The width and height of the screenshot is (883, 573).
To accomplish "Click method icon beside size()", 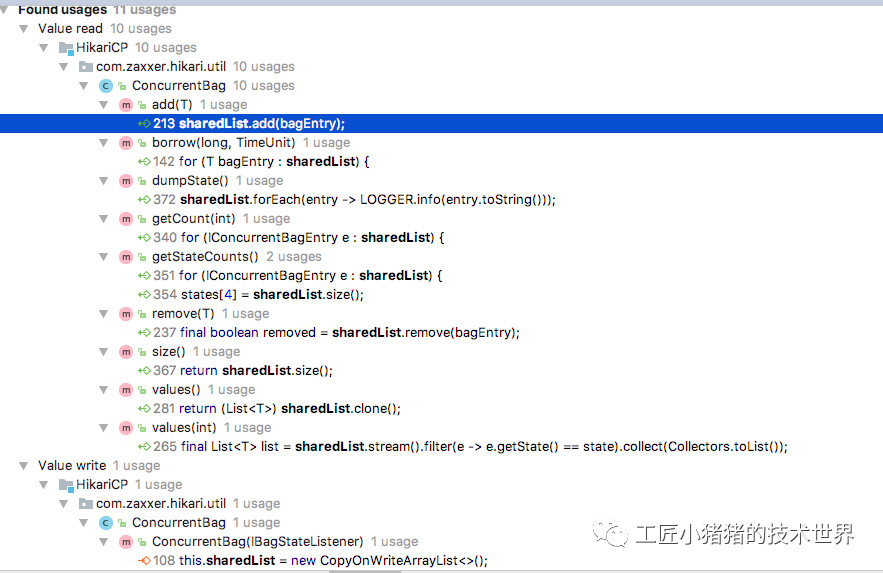I will click(126, 352).
